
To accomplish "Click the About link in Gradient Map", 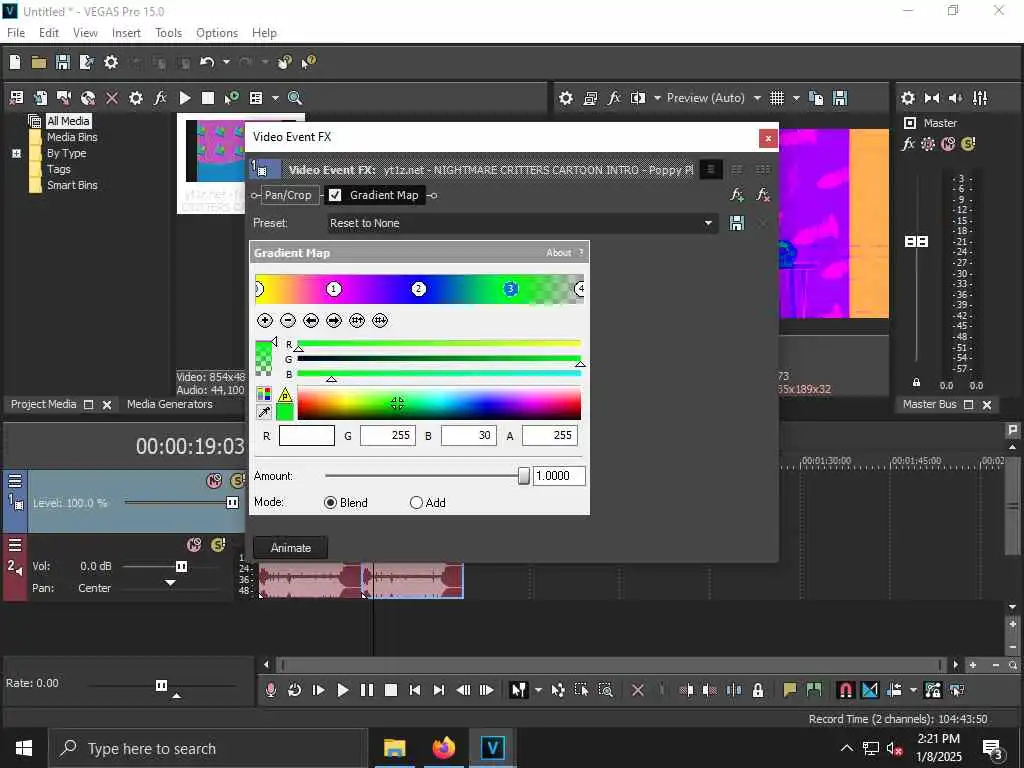I will (558, 253).
